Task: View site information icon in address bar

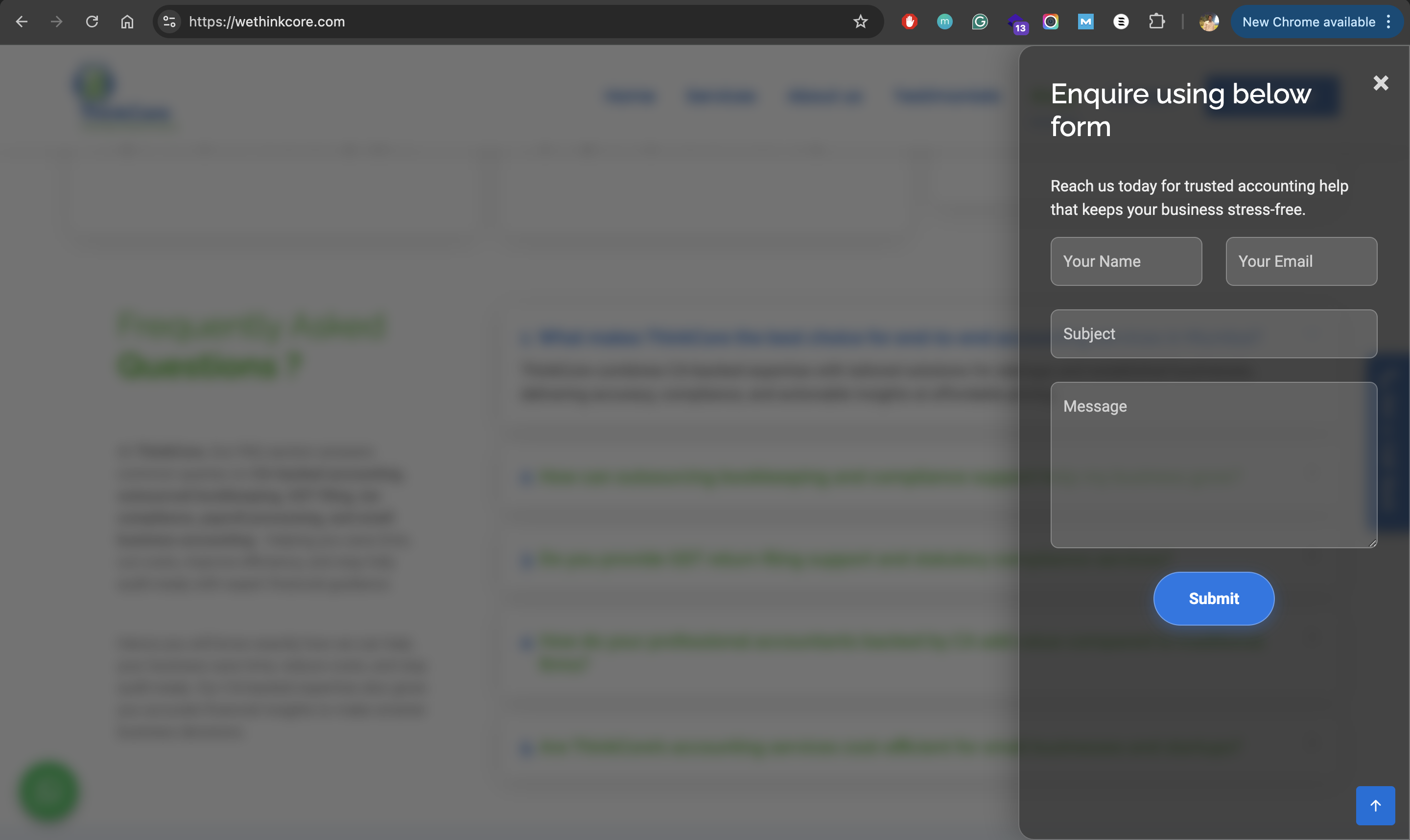Action: pos(169,22)
